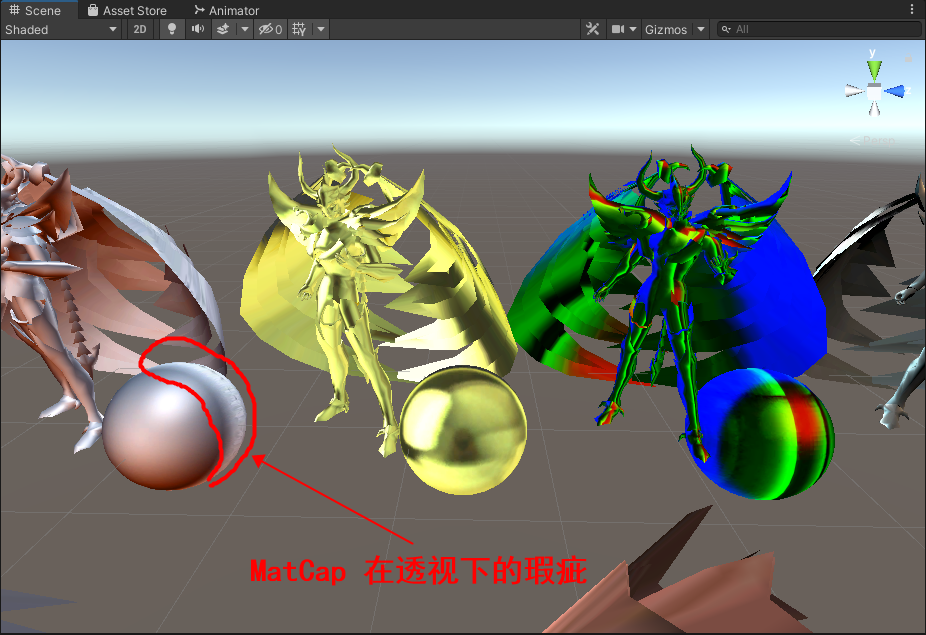Open scene camera settings
The height and width of the screenshot is (635, 926).
pos(618,29)
